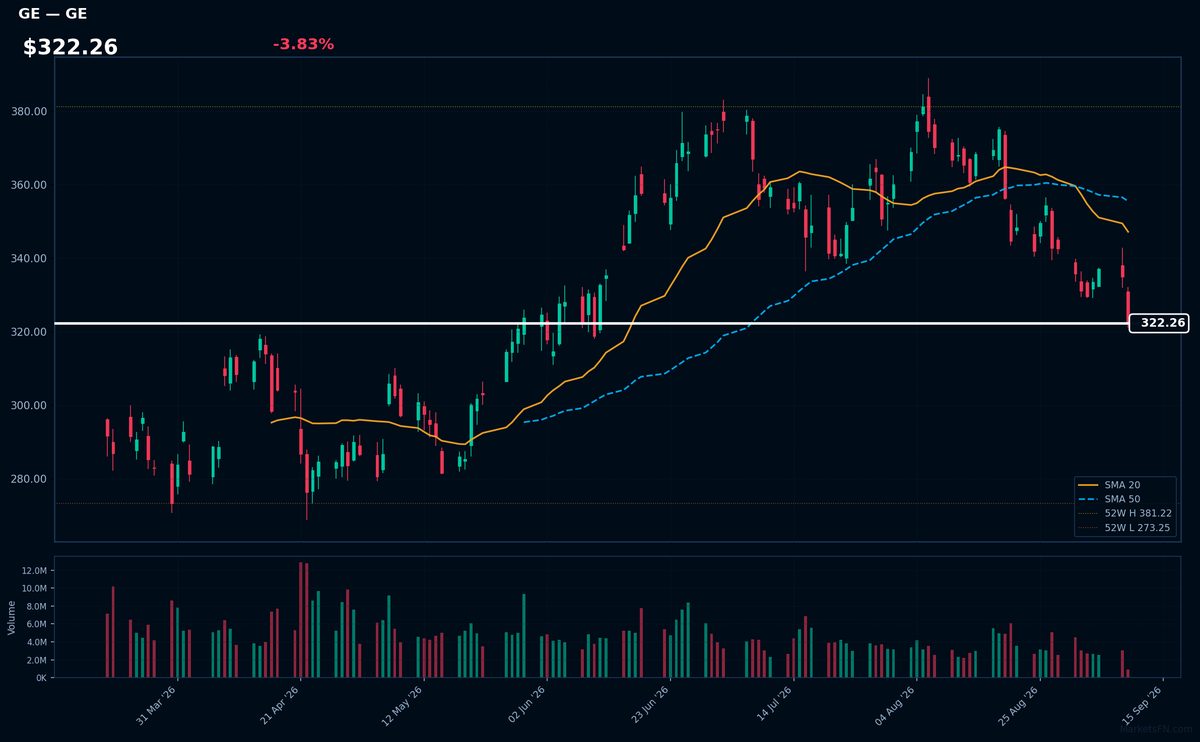The width and height of the screenshot is (1200, 742).
Task: Click the Volume axis title
Action: point(12,617)
